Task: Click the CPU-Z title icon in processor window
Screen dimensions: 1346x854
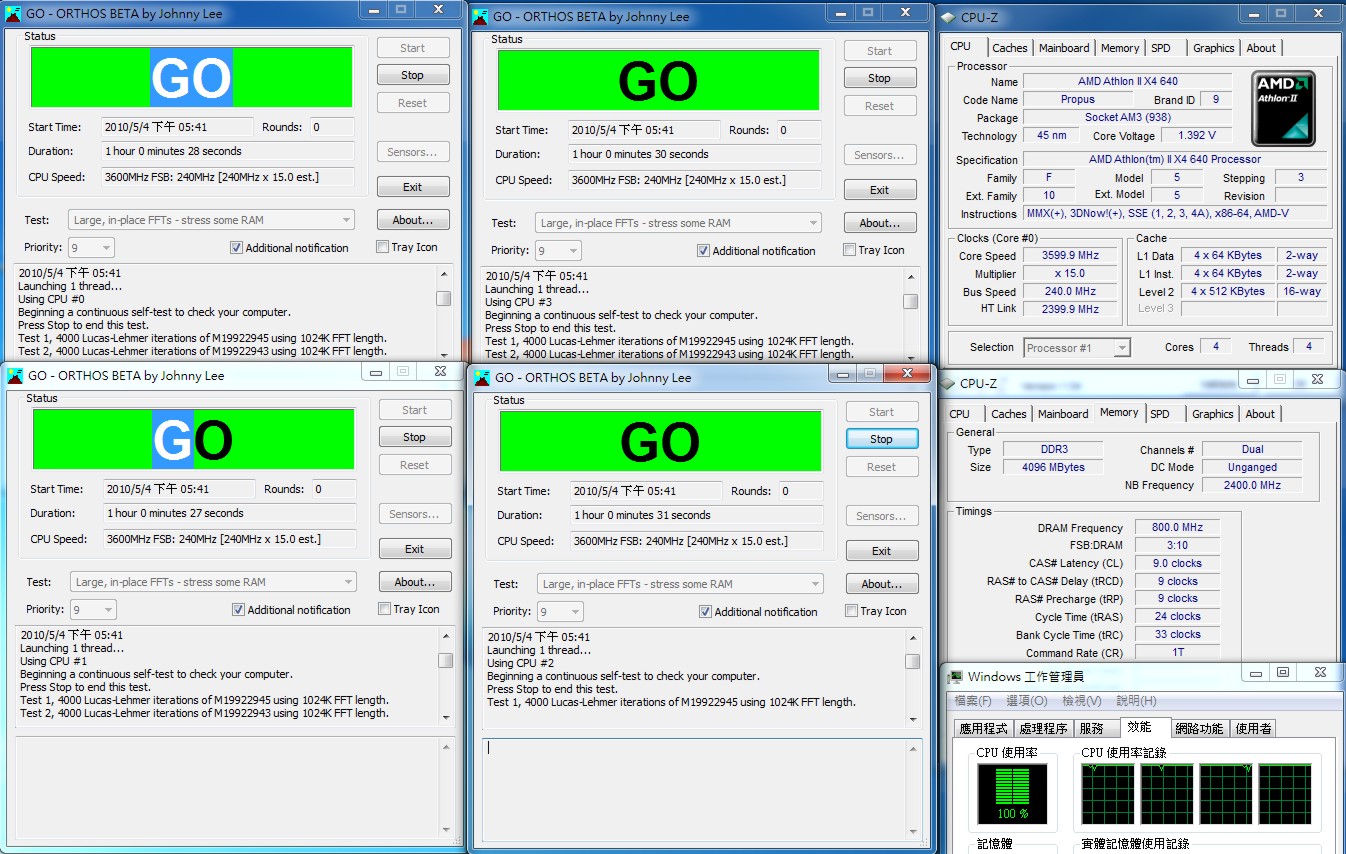Action: [947, 15]
